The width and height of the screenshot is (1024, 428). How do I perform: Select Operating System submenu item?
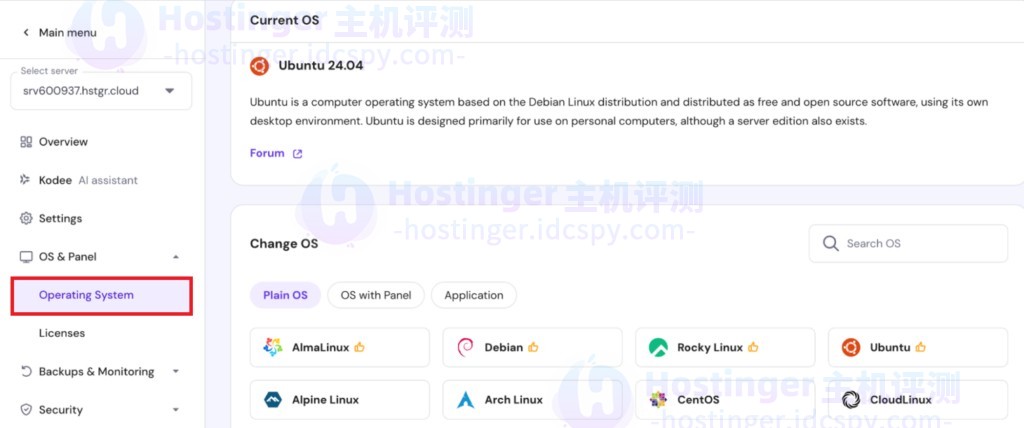pyautogui.click(x=101, y=295)
